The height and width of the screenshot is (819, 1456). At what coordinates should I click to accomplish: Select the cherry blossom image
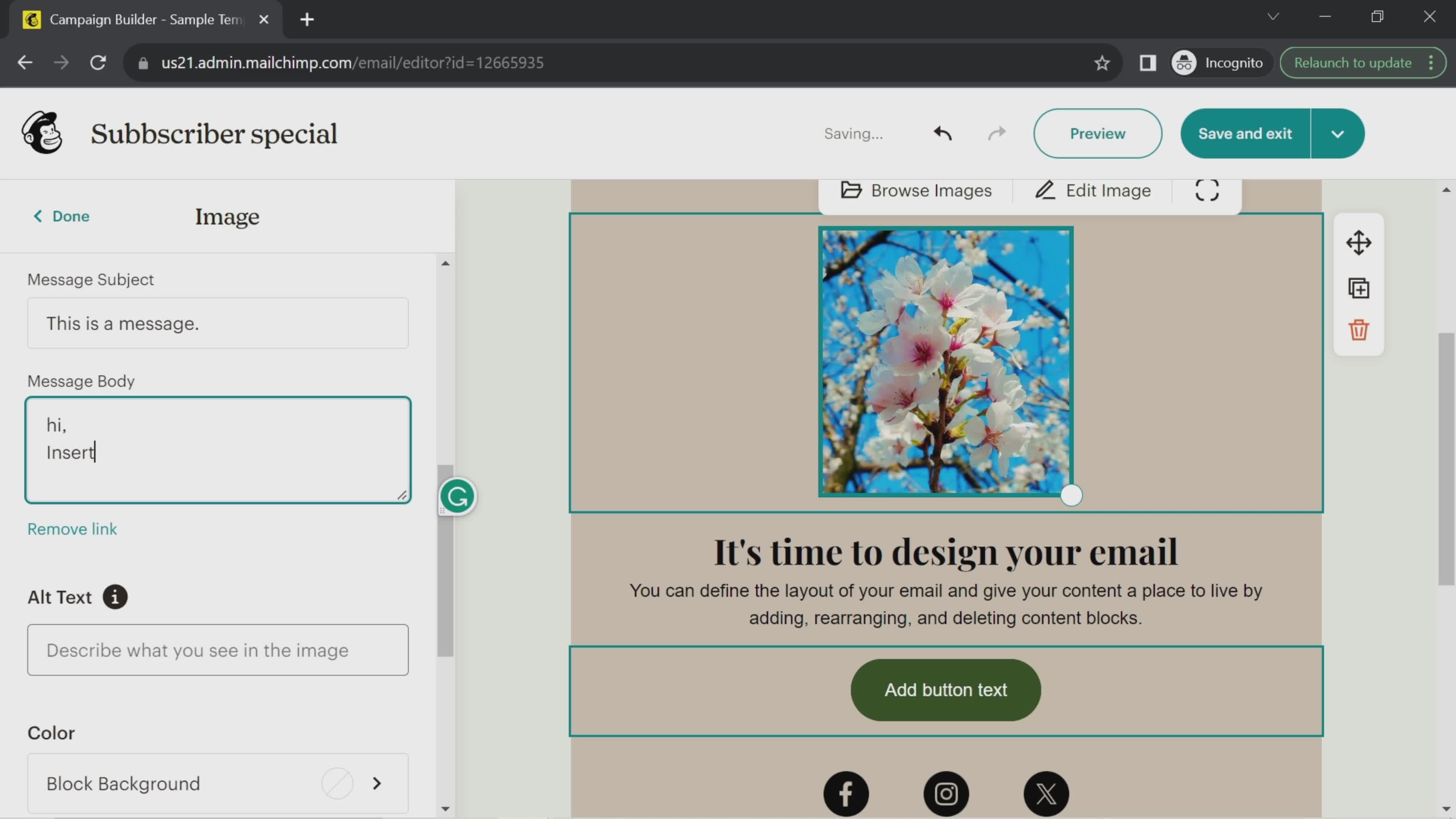946,362
